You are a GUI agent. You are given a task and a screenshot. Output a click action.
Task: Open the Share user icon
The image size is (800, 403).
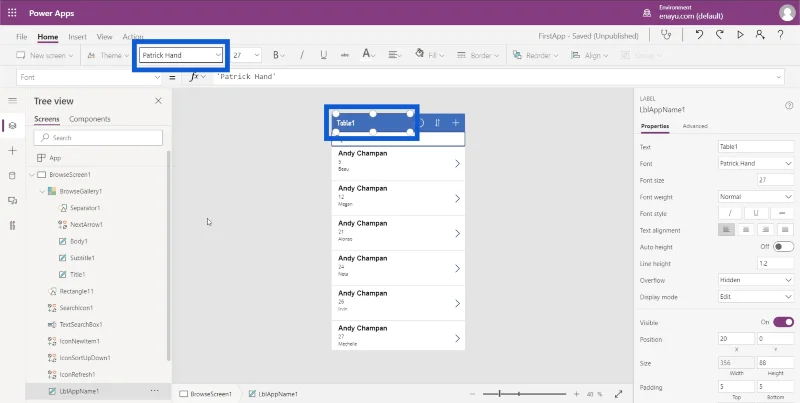760,35
